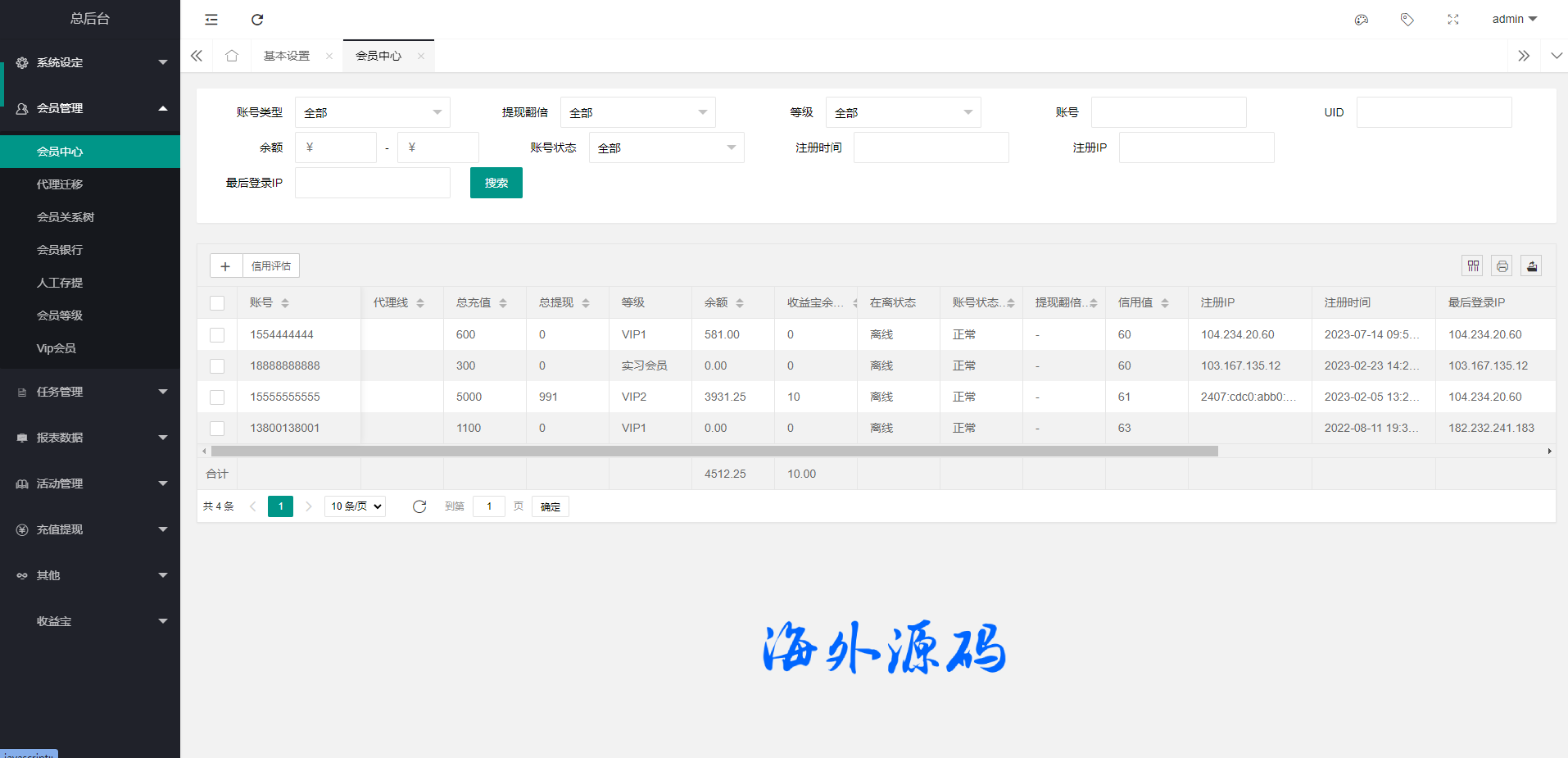Viewport: 1568px width, 758px height.
Task: Click the table's horizontal scrollbar
Action: [714, 452]
